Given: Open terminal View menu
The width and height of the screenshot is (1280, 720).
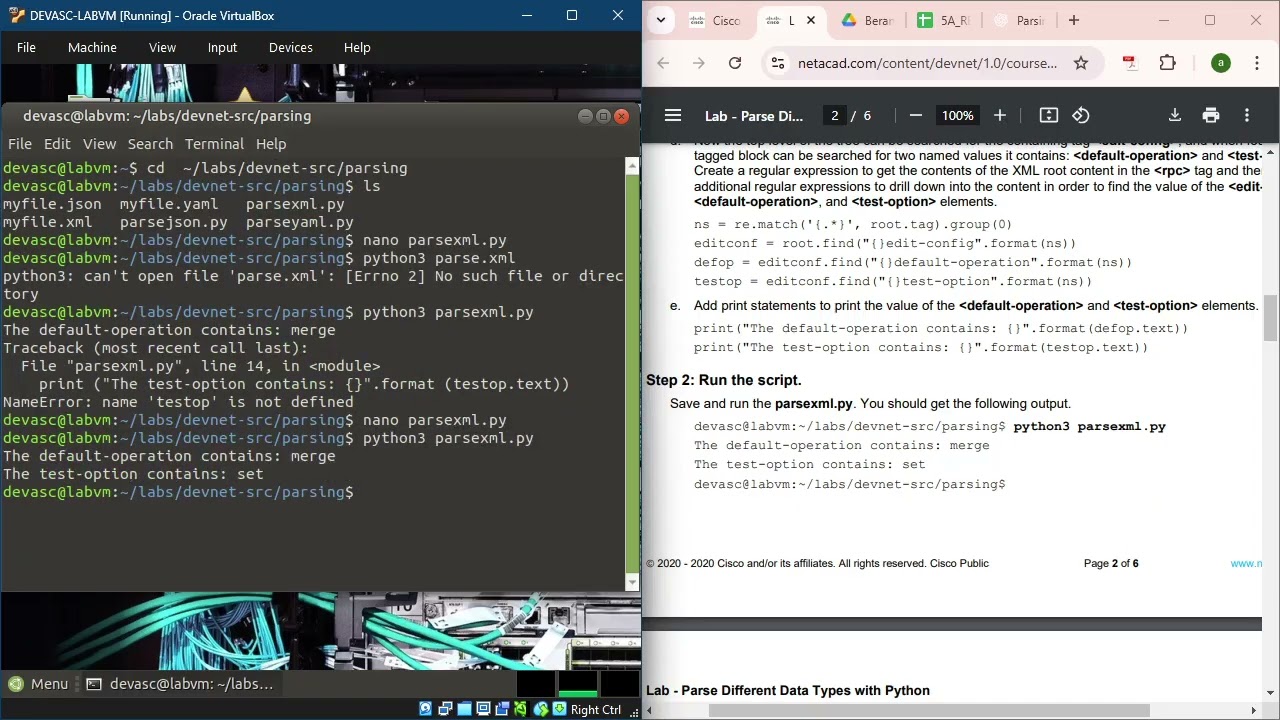Looking at the screenshot, I should pos(99,144).
